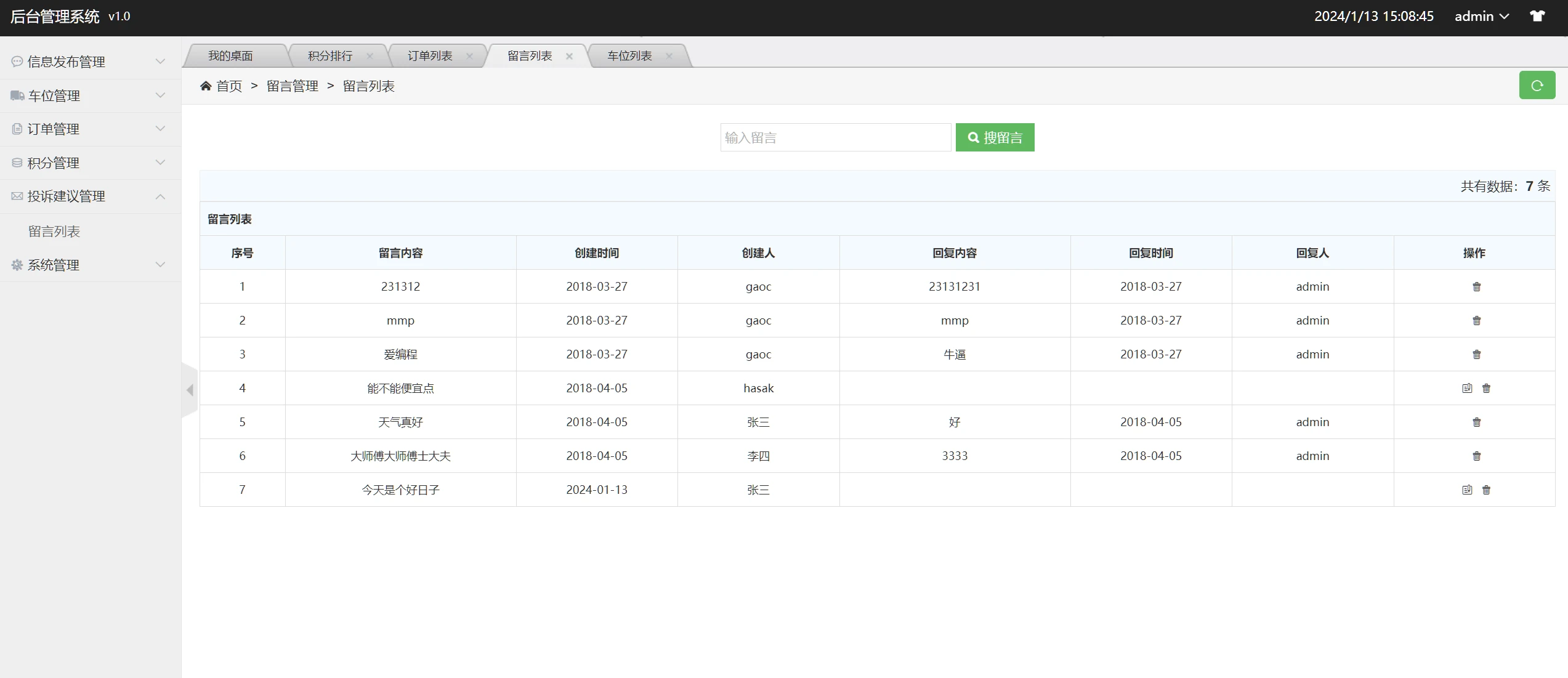Viewport: 1568px width, 678px height.
Task: Go to 首页 breadcrumb link
Action: pyautogui.click(x=229, y=86)
